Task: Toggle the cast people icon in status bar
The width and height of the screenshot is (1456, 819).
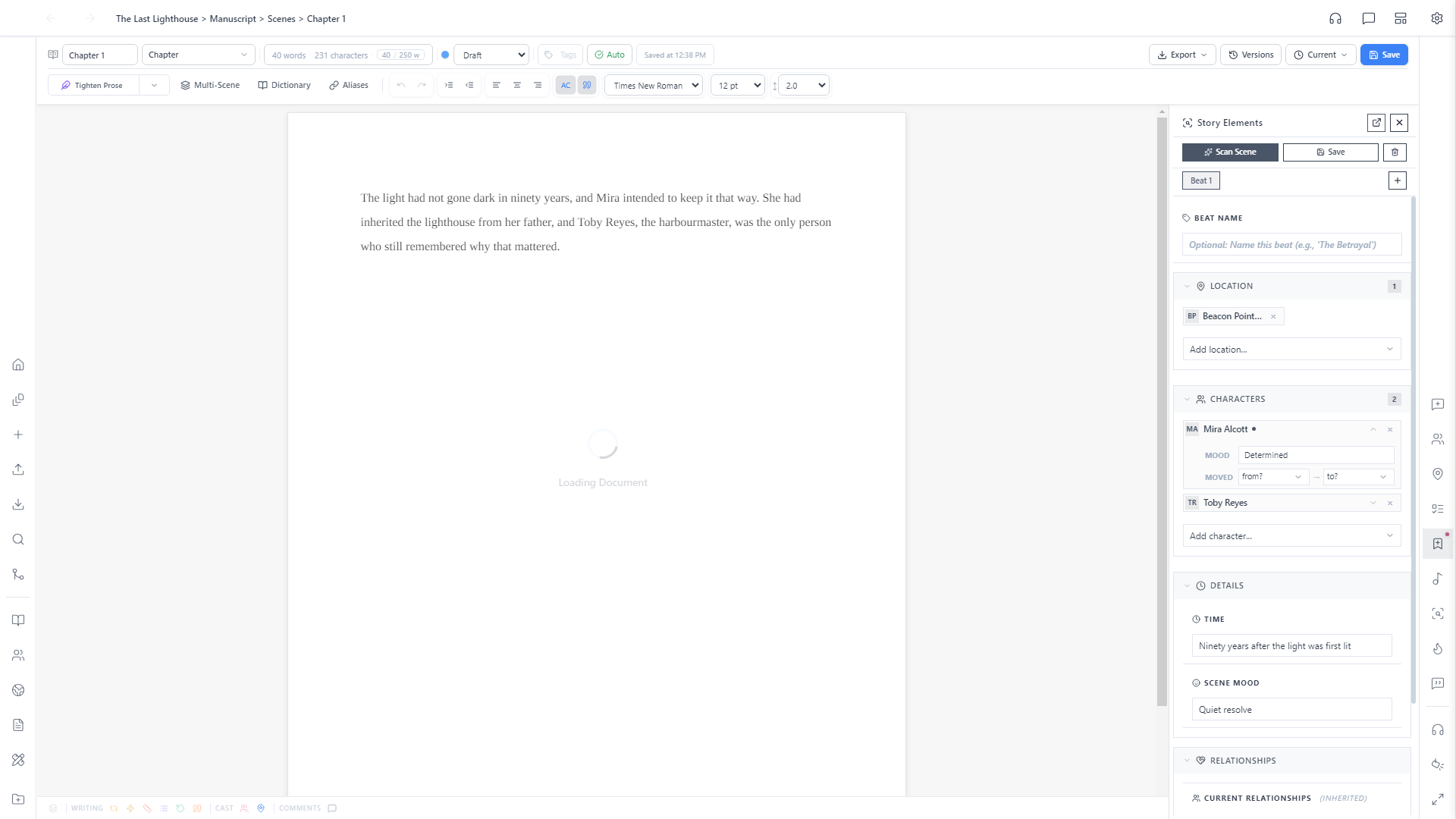Action: 244,808
